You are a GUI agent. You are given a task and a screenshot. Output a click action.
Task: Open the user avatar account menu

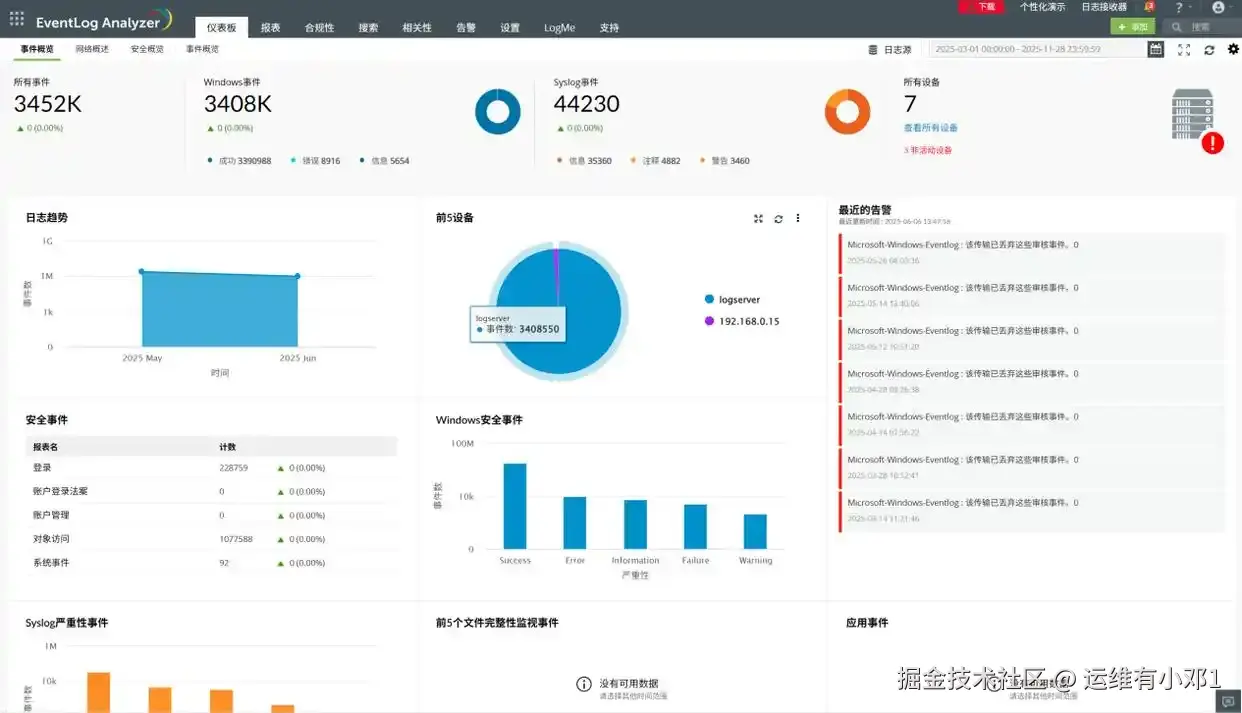tap(1218, 7)
